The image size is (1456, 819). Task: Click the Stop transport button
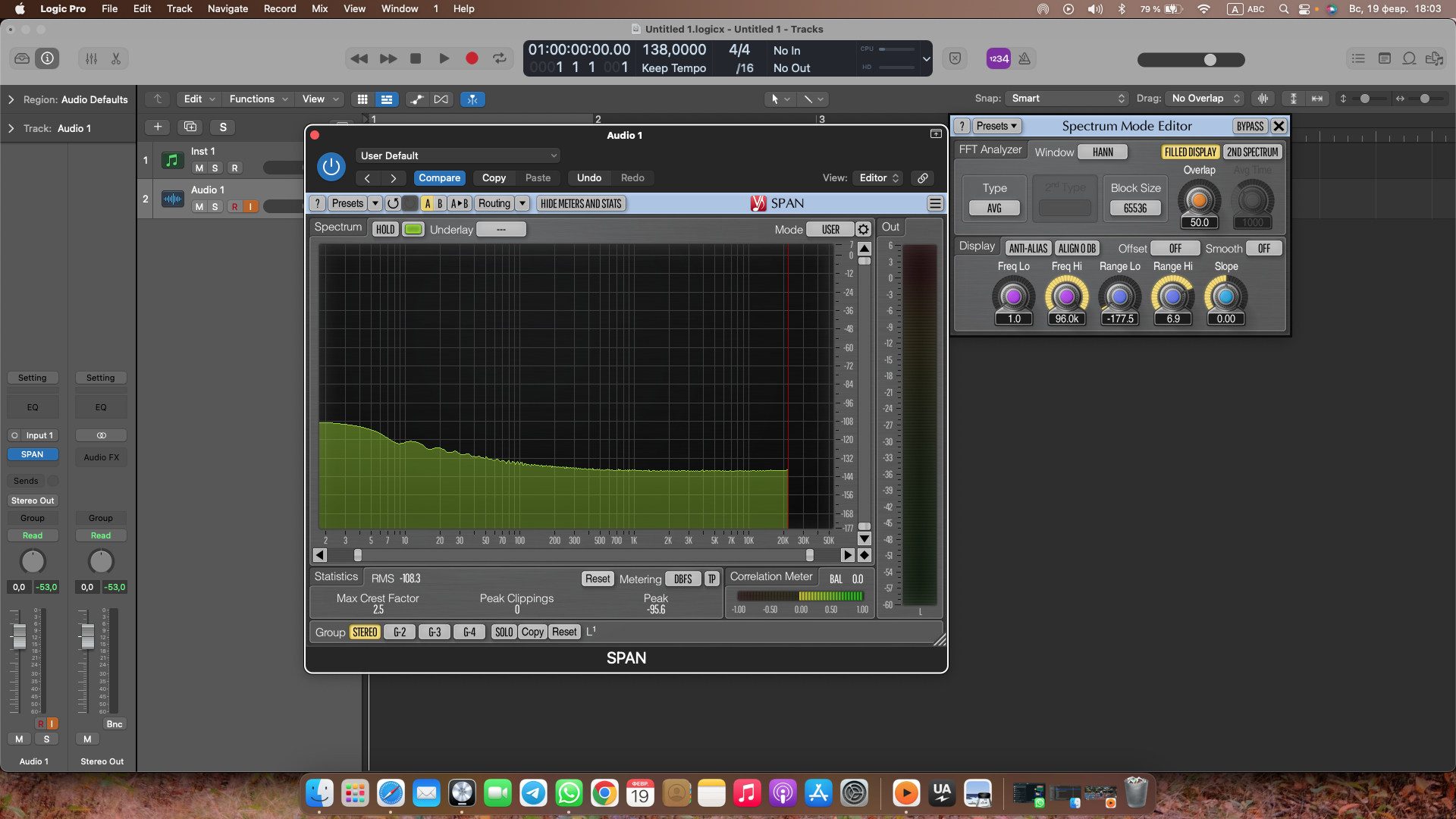point(416,58)
